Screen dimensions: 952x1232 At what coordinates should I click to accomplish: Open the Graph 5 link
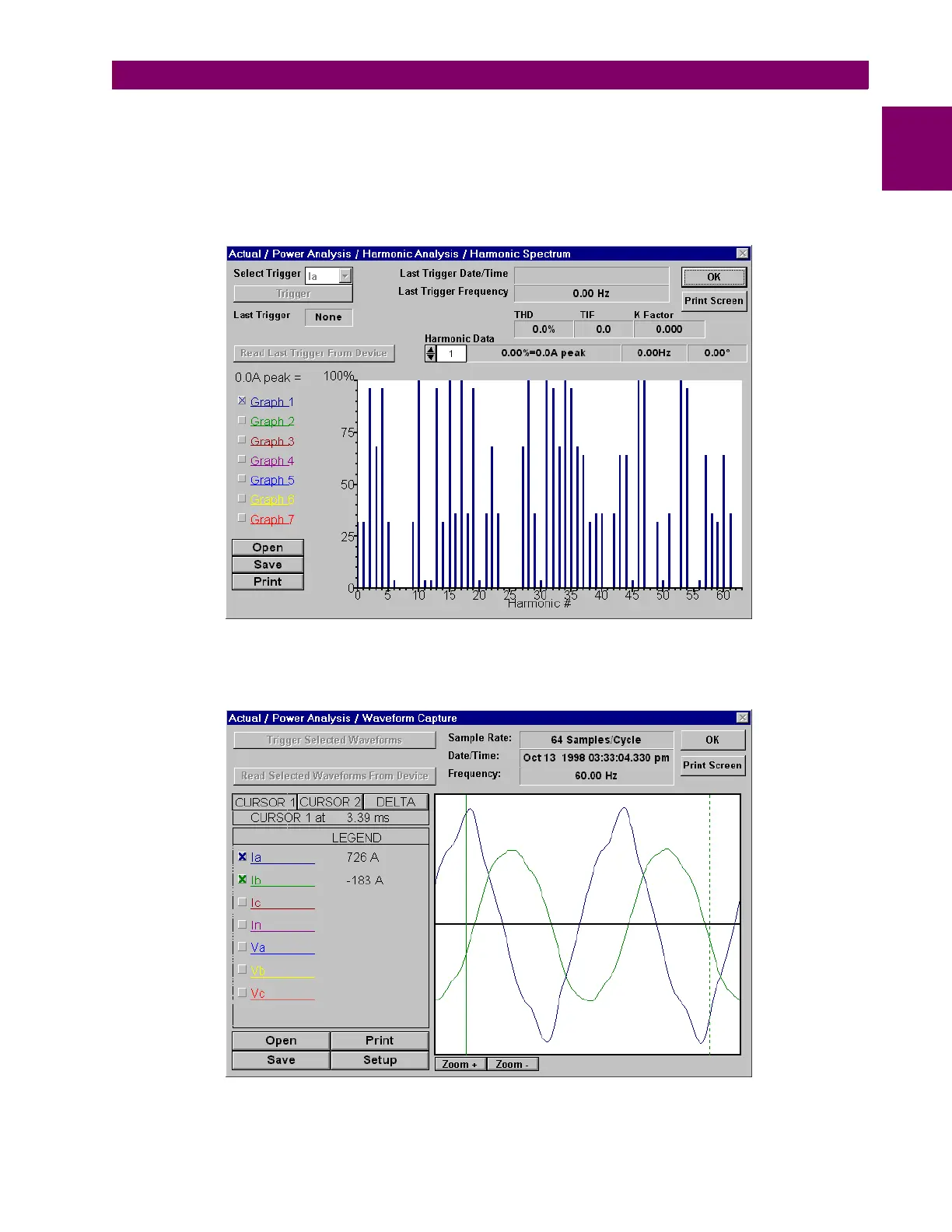pyautogui.click(x=272, y=481)
